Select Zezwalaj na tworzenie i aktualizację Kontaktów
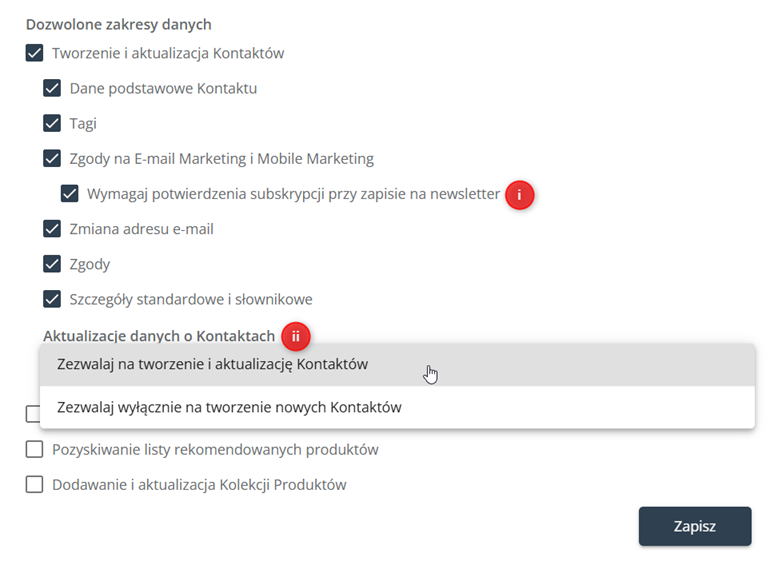Viewport: 778px width, 562px height. [x=397, y=365]
